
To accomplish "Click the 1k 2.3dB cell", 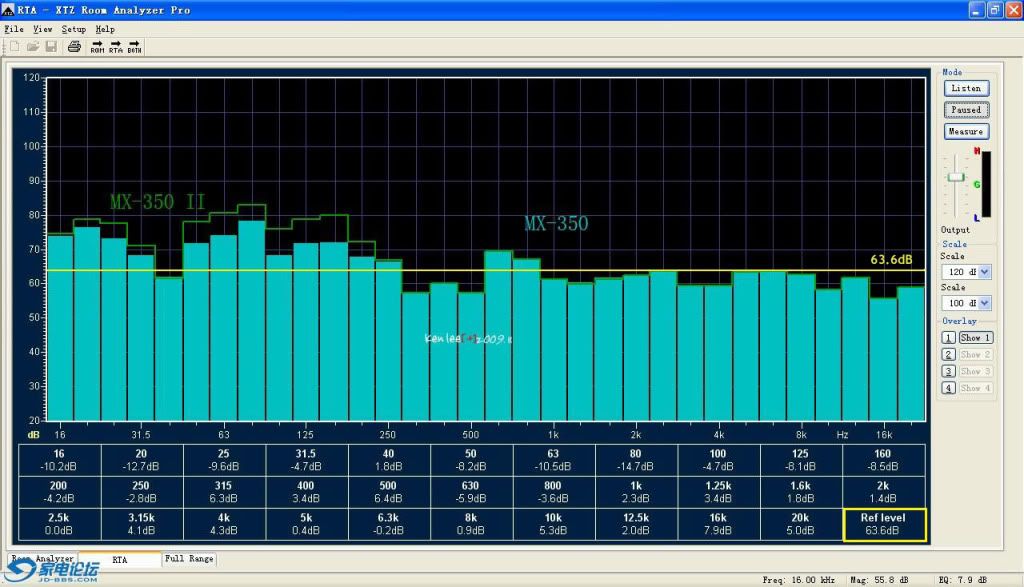I will (x=635, y=492).
